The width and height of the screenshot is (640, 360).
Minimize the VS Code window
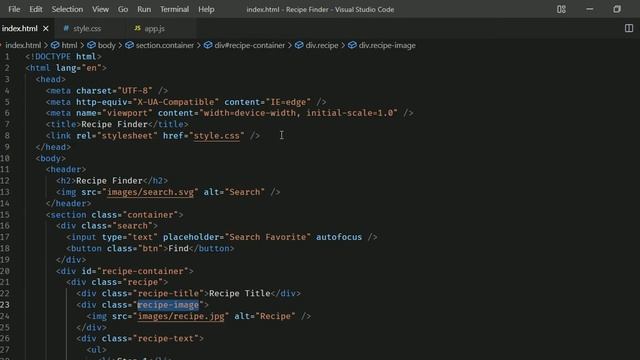(589, 9)
